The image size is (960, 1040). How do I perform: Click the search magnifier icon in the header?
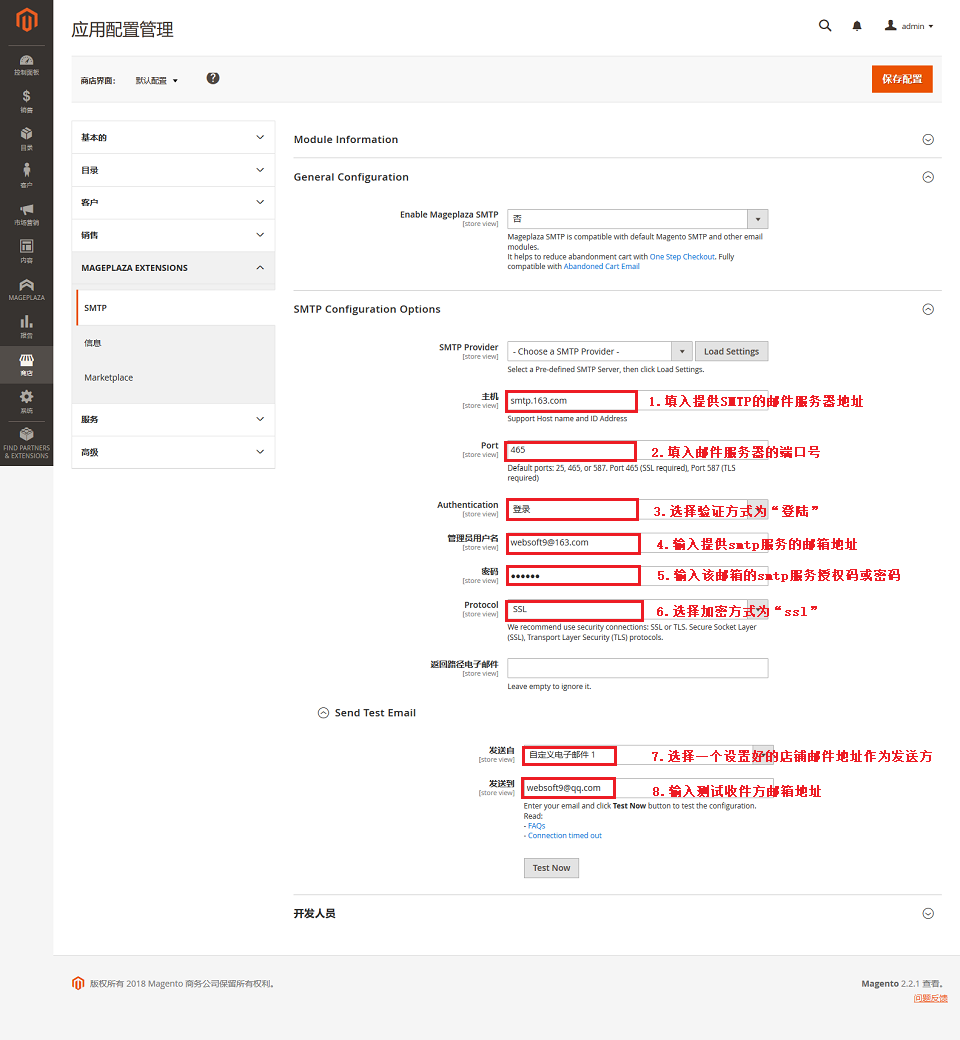tap(825, 26)
